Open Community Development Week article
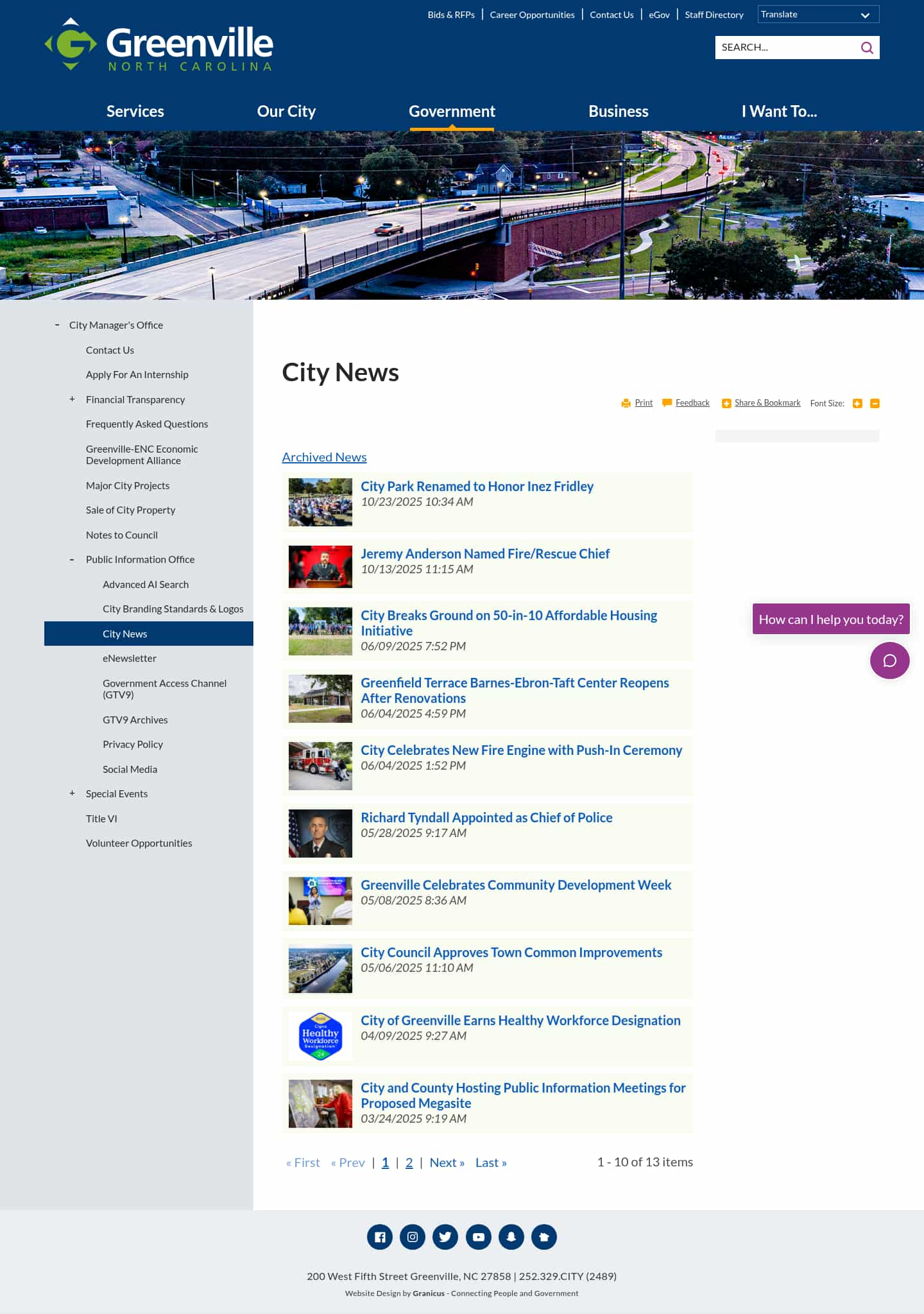The image size is (924, 1314). point(516,885)
